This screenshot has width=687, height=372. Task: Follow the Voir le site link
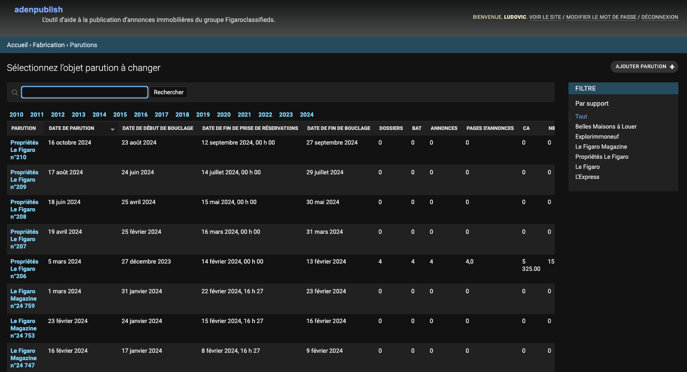tap(545, 17)
